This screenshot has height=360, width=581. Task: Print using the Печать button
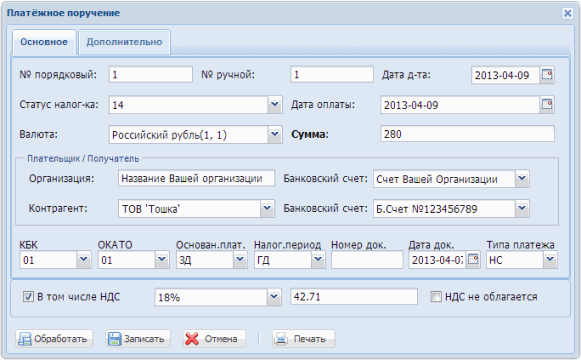click(303, 339)
